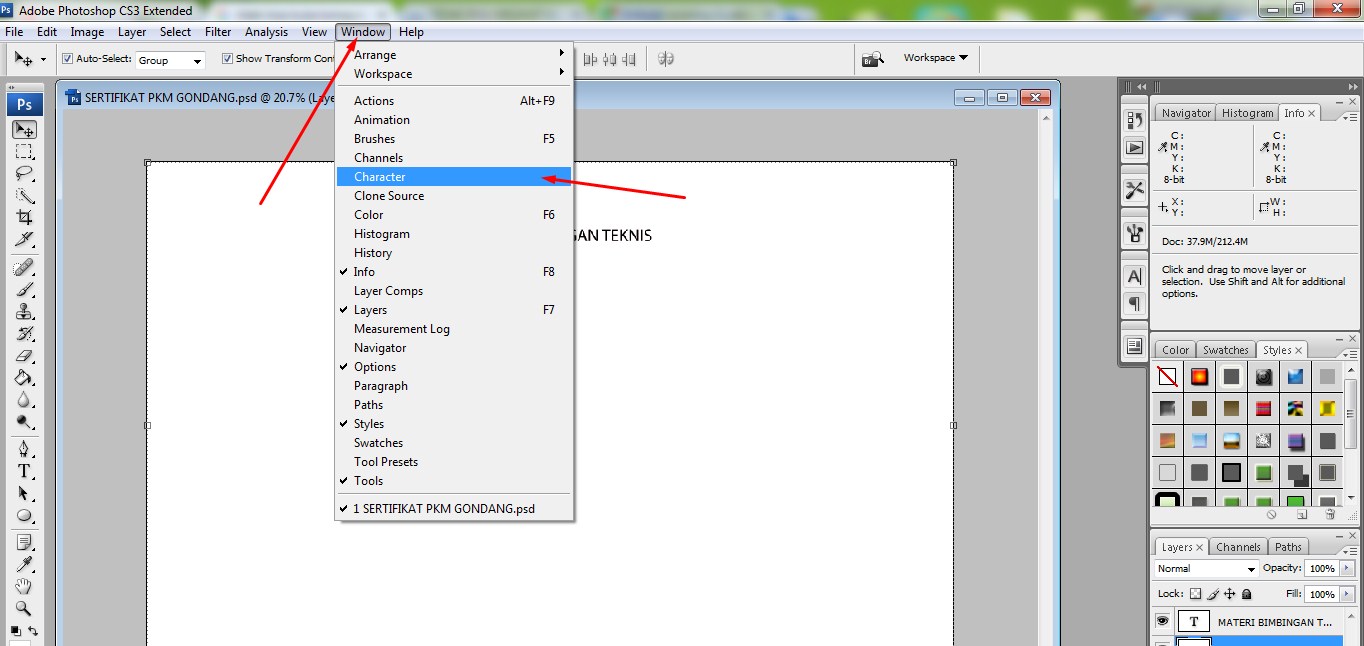Click the Opacity value field
The width and height of the screenshot is (1364, 646).
coord(1321,568)
